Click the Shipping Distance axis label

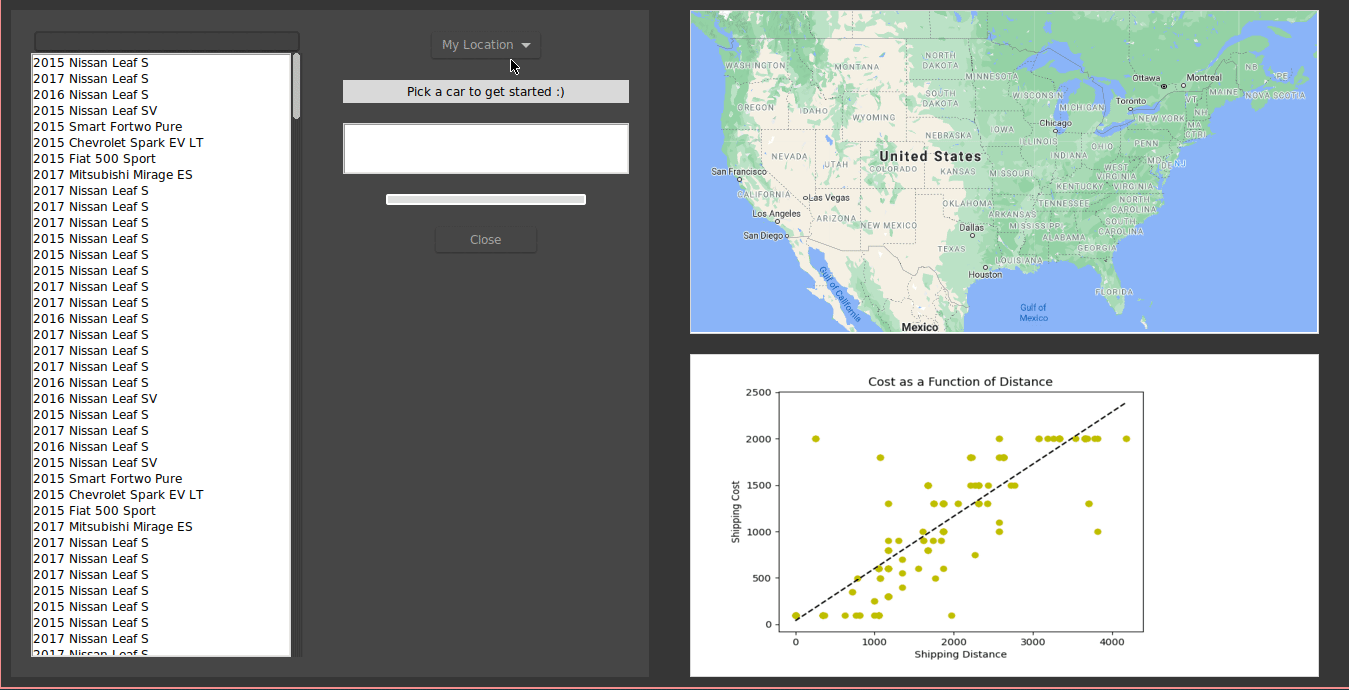point(960,655)
